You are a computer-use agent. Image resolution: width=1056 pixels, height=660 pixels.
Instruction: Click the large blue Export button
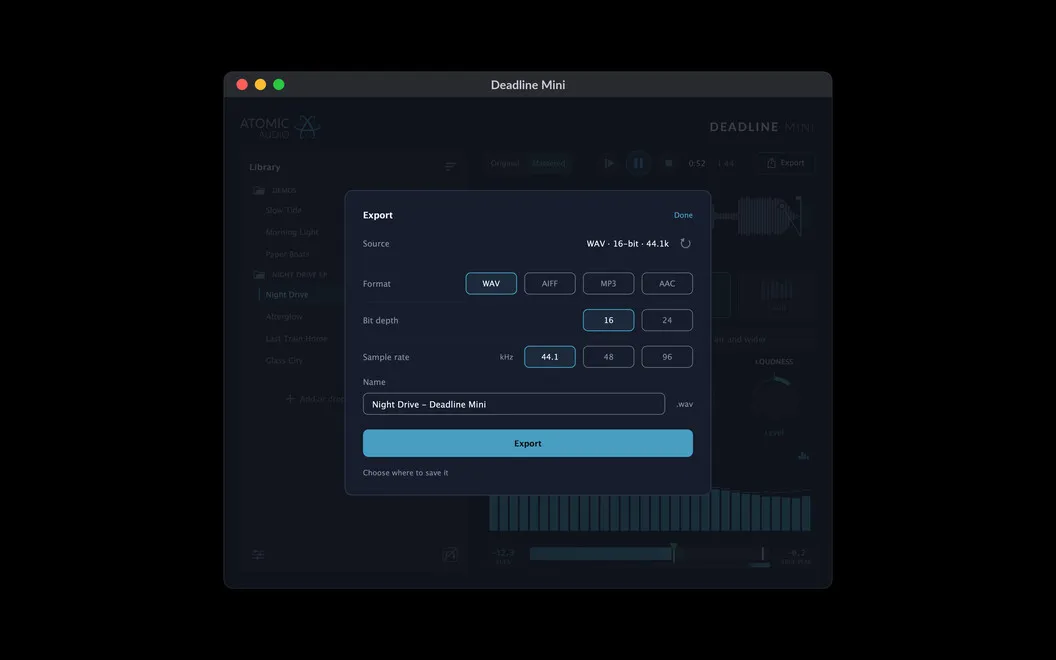527,443
